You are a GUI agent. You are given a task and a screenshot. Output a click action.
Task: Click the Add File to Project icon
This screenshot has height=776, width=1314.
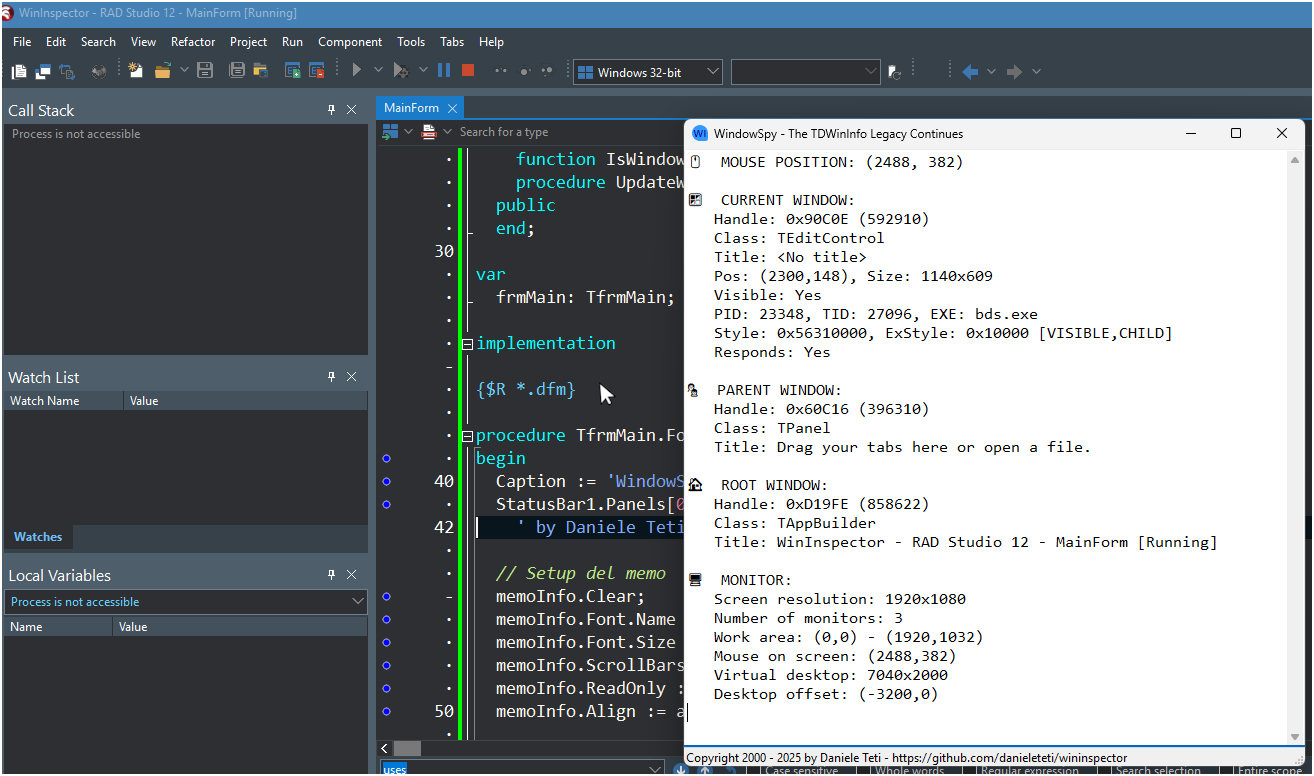tap(293, 70)
